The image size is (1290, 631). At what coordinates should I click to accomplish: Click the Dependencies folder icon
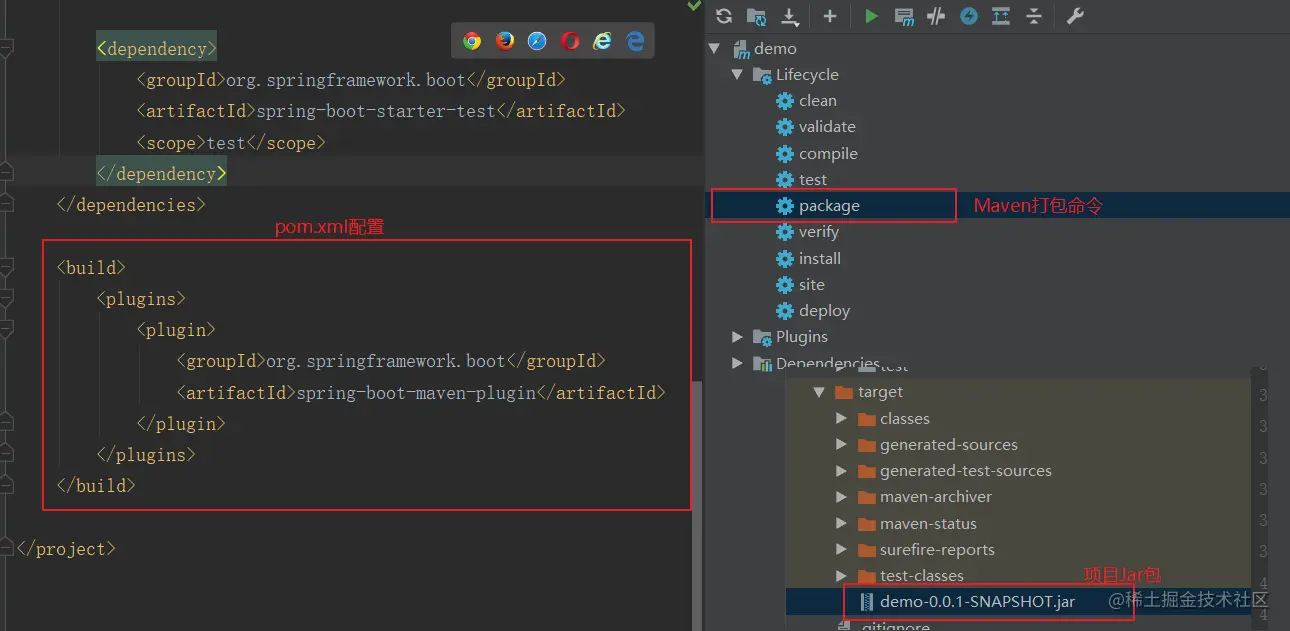coord(762,363)
